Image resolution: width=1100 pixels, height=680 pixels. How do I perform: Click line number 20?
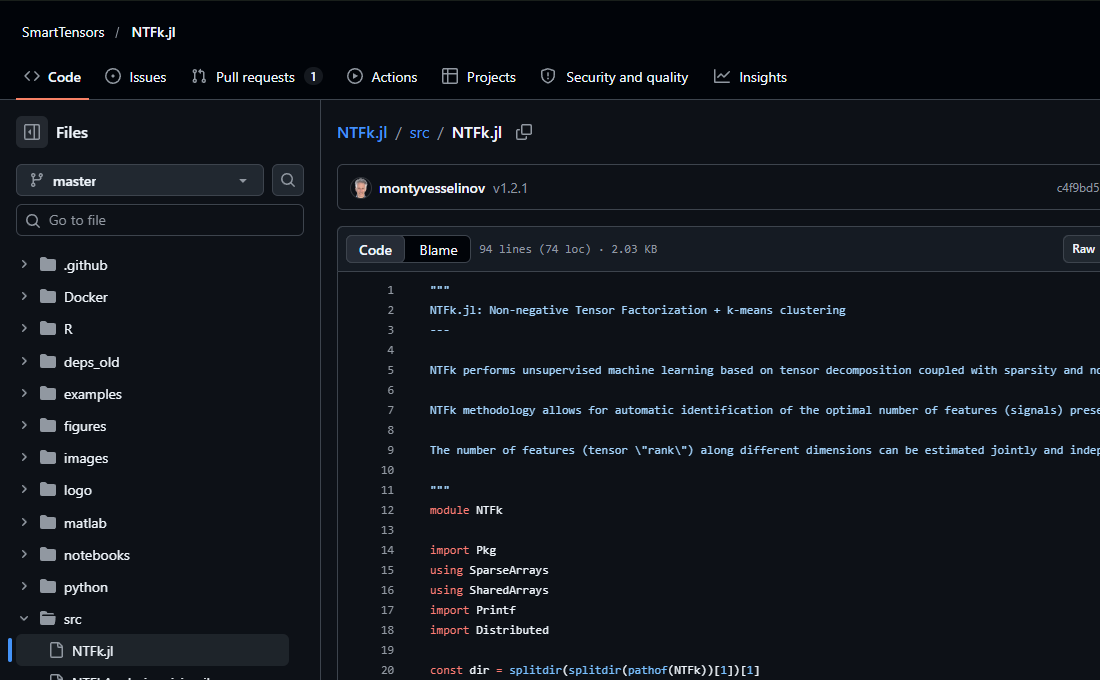click(387, 670)
